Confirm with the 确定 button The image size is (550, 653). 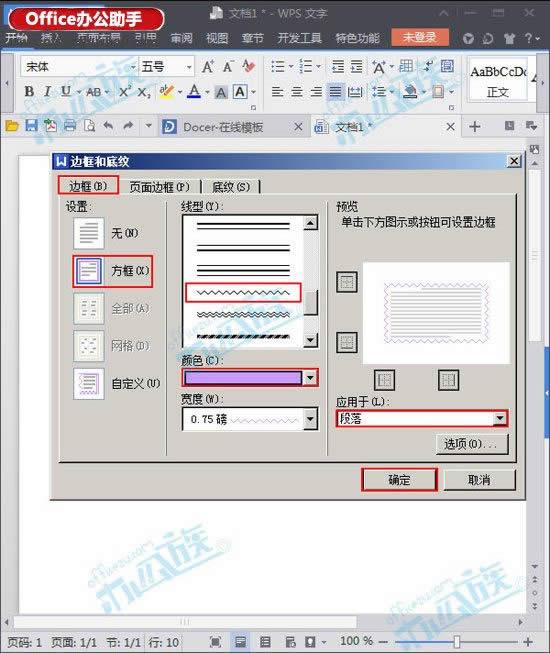coord(399,480)
